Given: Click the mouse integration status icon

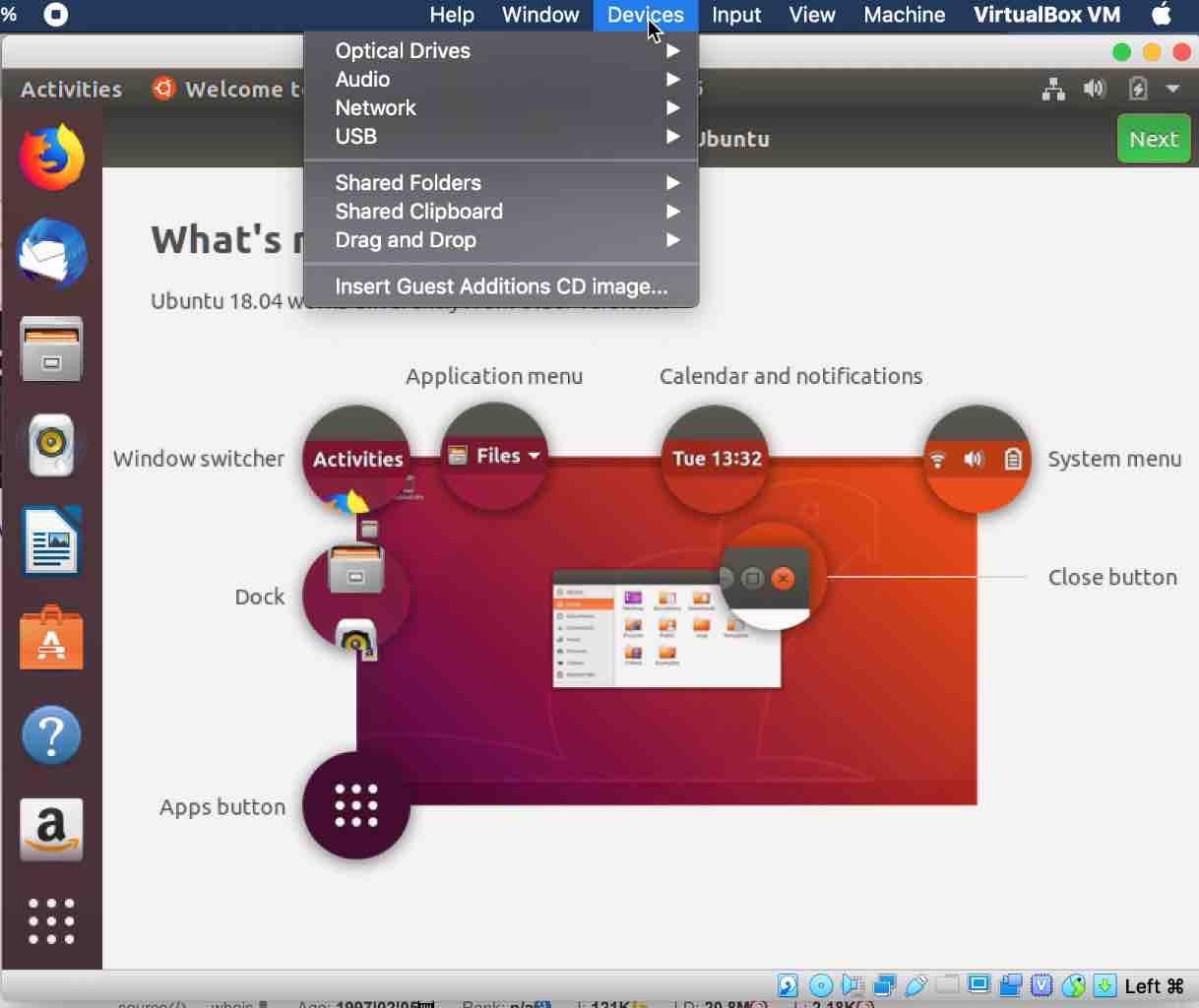Looking at the screenshot, I should (1073, 985).
